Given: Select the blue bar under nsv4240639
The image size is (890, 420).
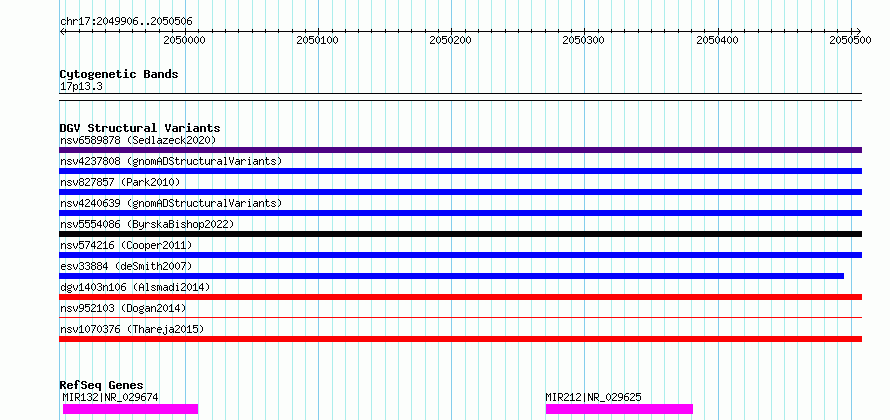Looking at the screenshot, I should point(460,213).
